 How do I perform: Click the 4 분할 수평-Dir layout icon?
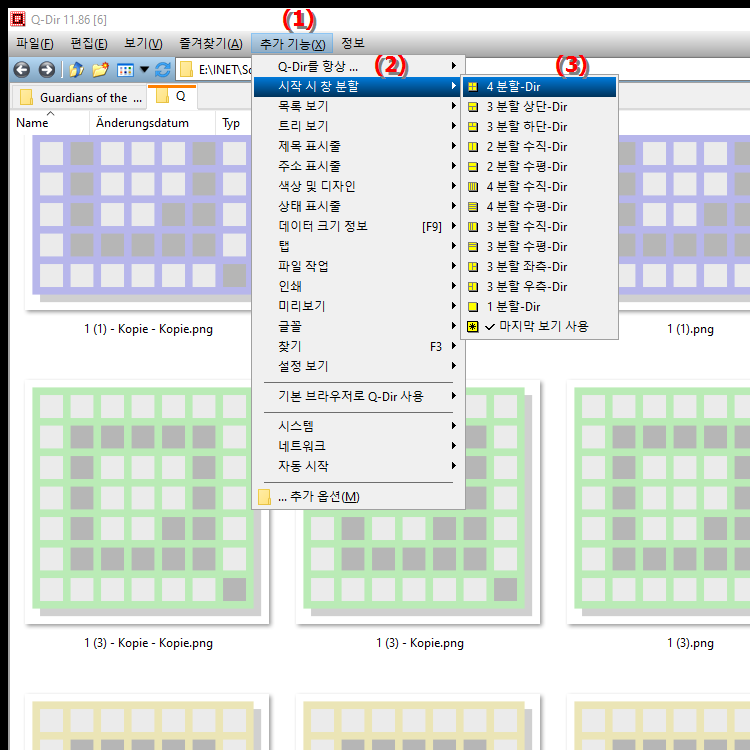(x=473, y=207)
